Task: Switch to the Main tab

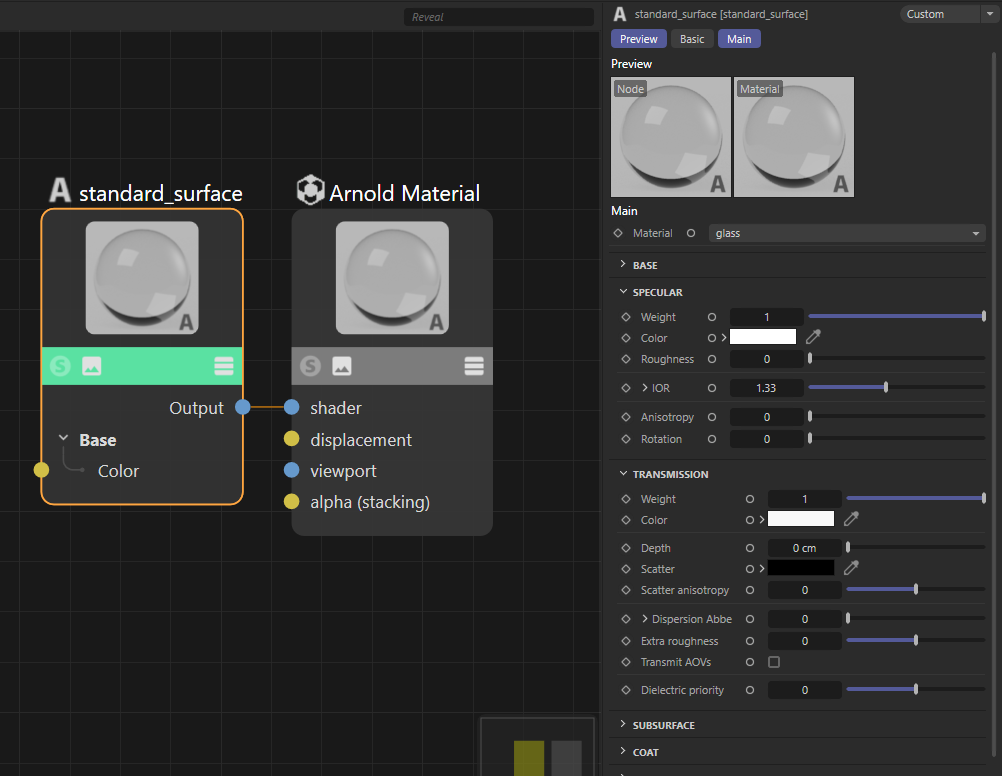Action: coord(739,38)
